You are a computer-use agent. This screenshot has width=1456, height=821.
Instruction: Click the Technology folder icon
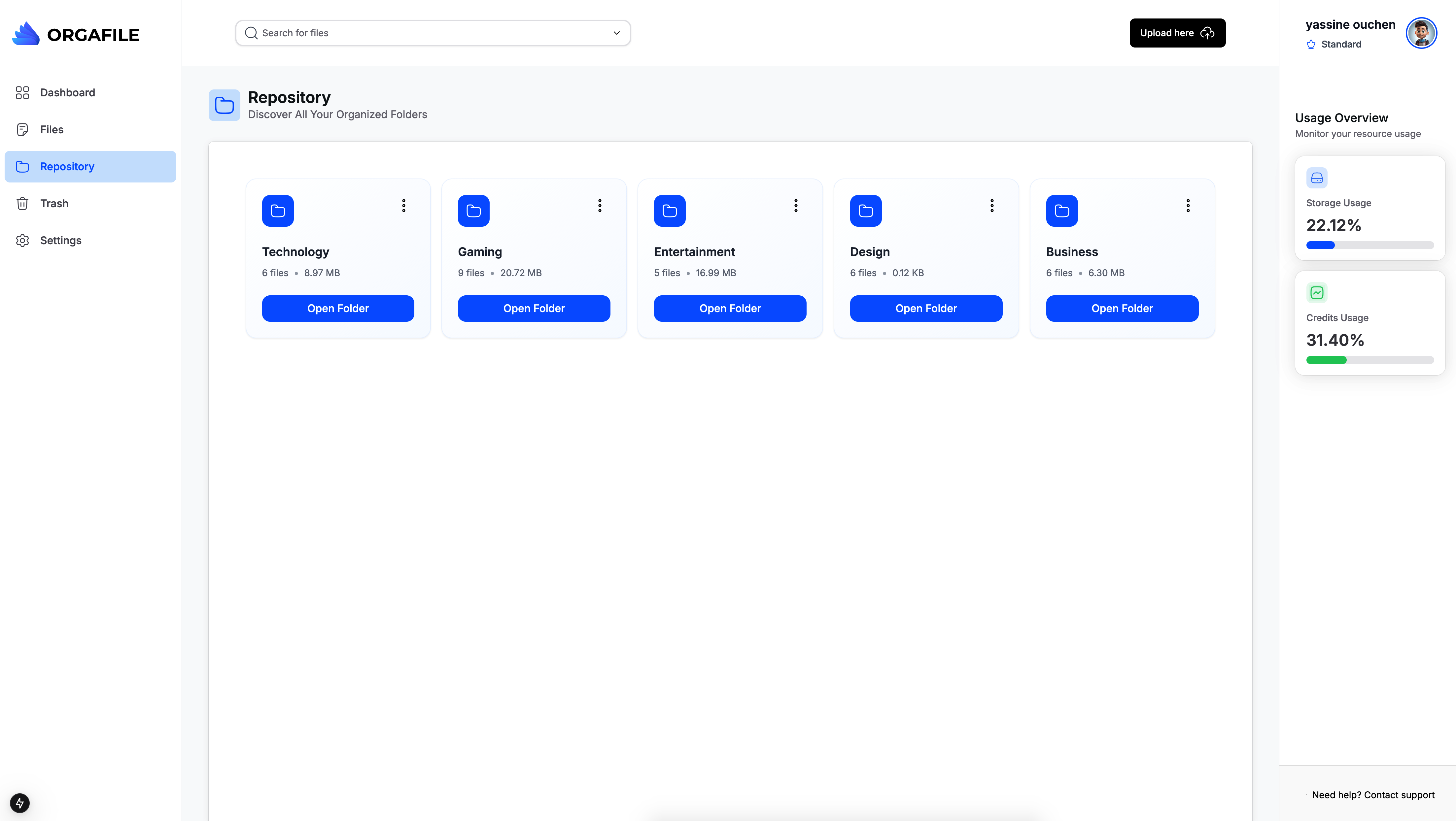(278, 211)
